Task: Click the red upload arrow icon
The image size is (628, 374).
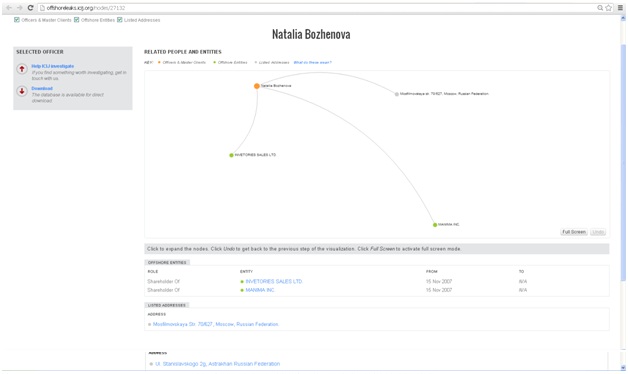Action: point(22,69)
